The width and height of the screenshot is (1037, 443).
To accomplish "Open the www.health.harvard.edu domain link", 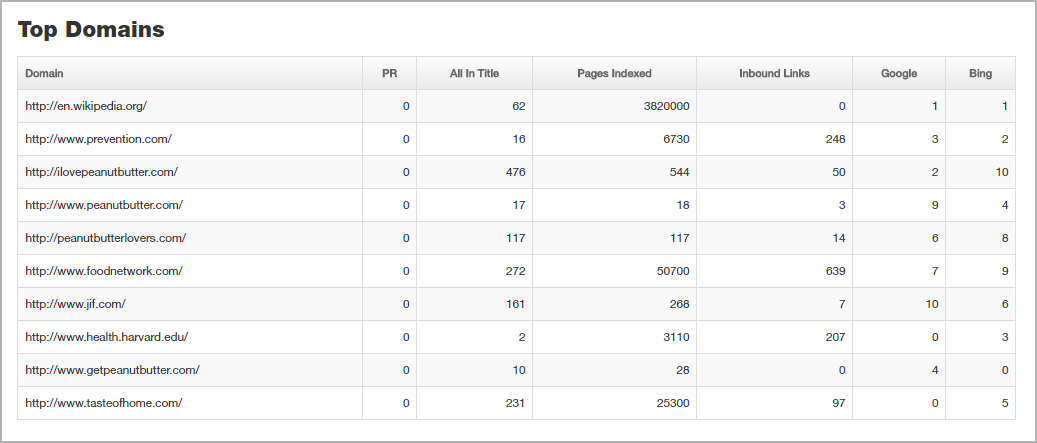I will (106, 337).
